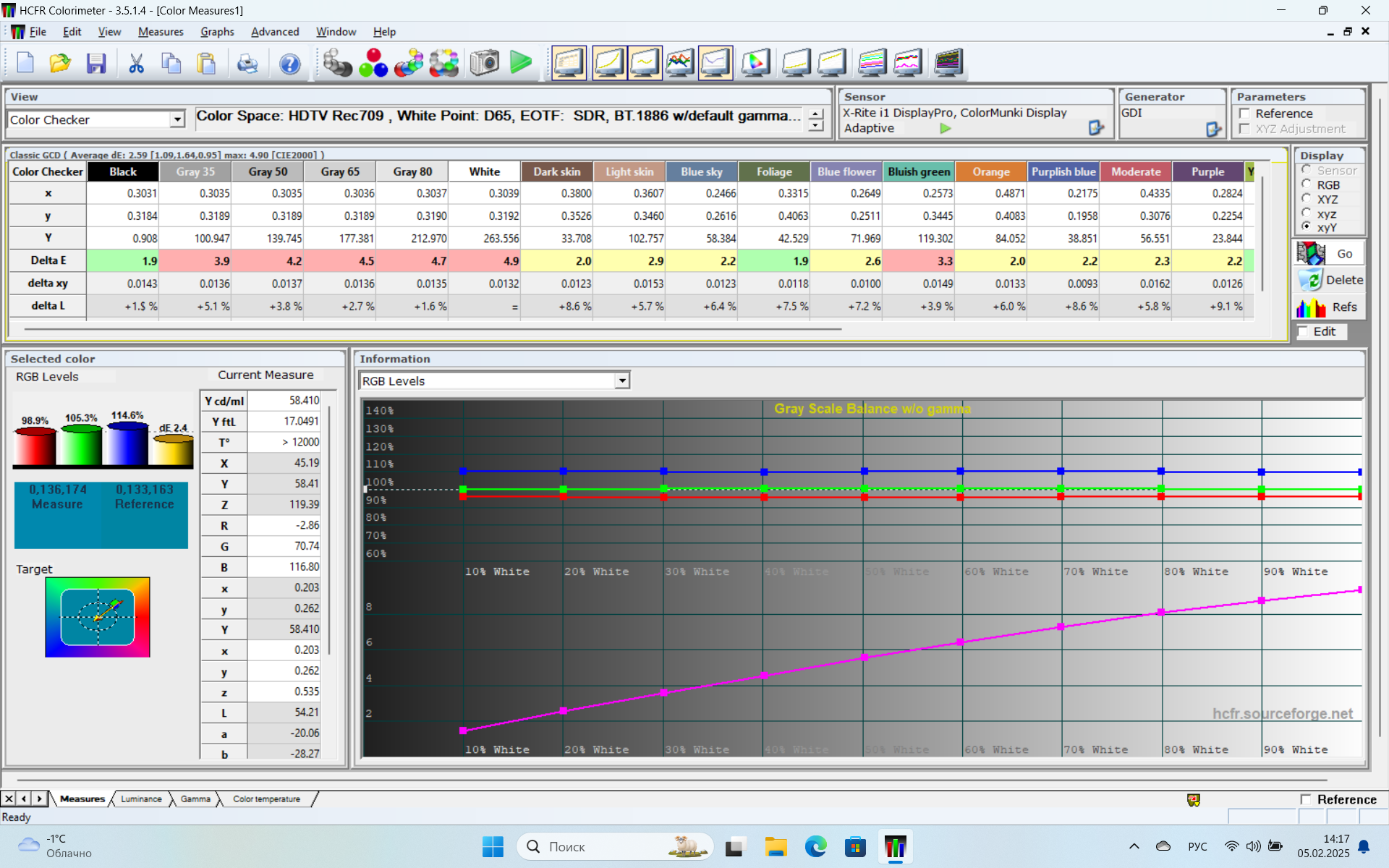
Task: Click the blue help question mark icon
Action: point(289,64)
